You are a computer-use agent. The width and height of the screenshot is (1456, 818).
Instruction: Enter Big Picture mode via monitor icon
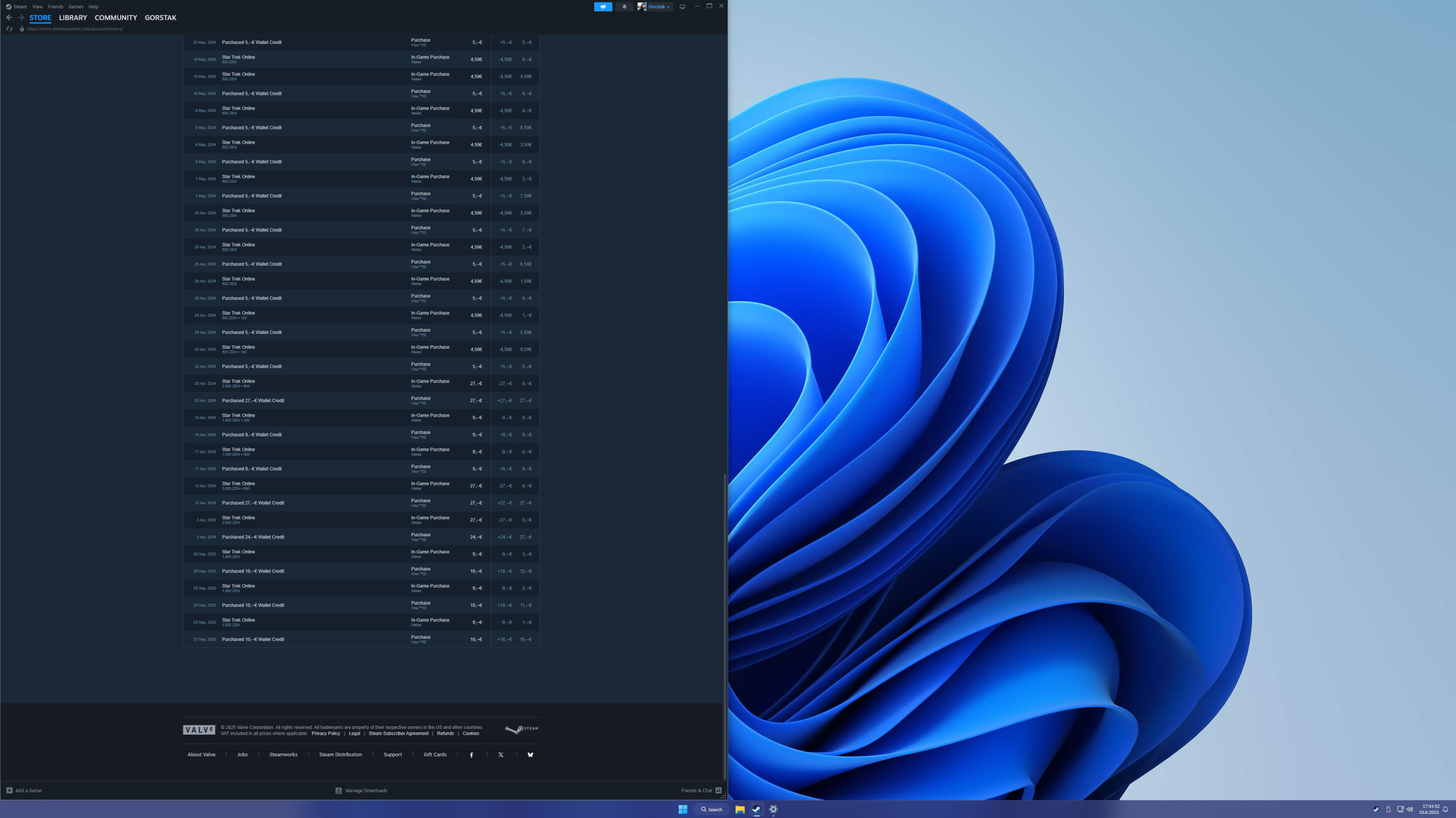(682, 7)
